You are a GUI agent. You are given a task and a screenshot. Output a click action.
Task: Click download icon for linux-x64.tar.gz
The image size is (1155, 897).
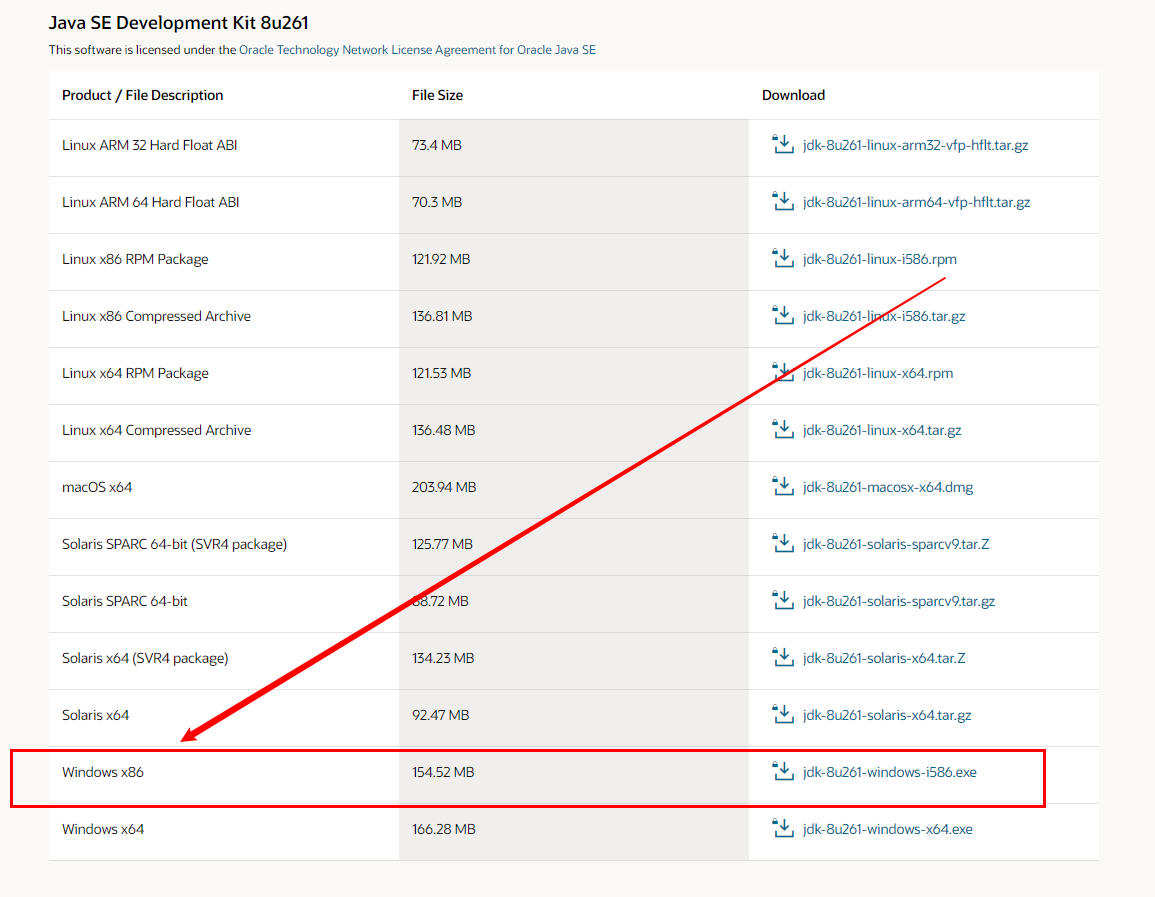pyautogui.click(x=782, y=429)
